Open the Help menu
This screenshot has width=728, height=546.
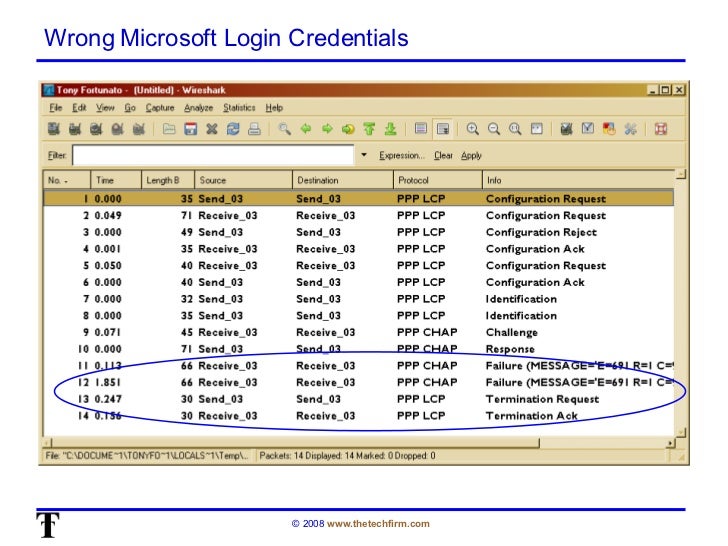tap(274, 108)
